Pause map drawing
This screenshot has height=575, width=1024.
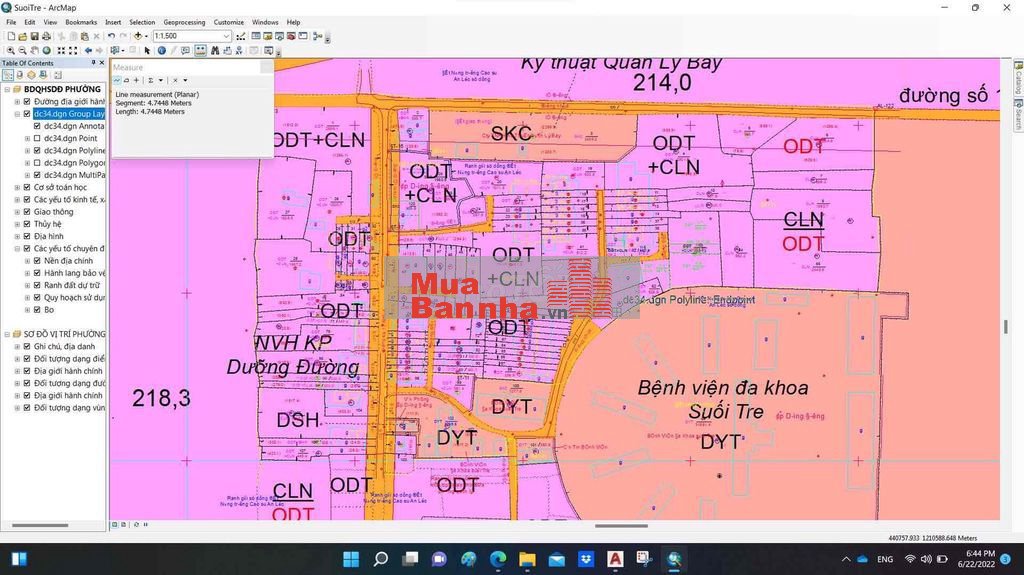tap(146, 524)
